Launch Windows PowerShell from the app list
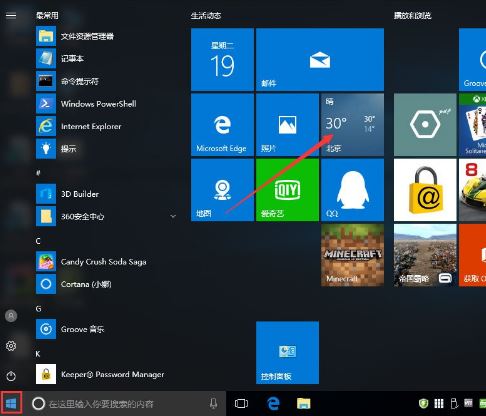Screen dimensions: 486x416 tap(107, 104)
